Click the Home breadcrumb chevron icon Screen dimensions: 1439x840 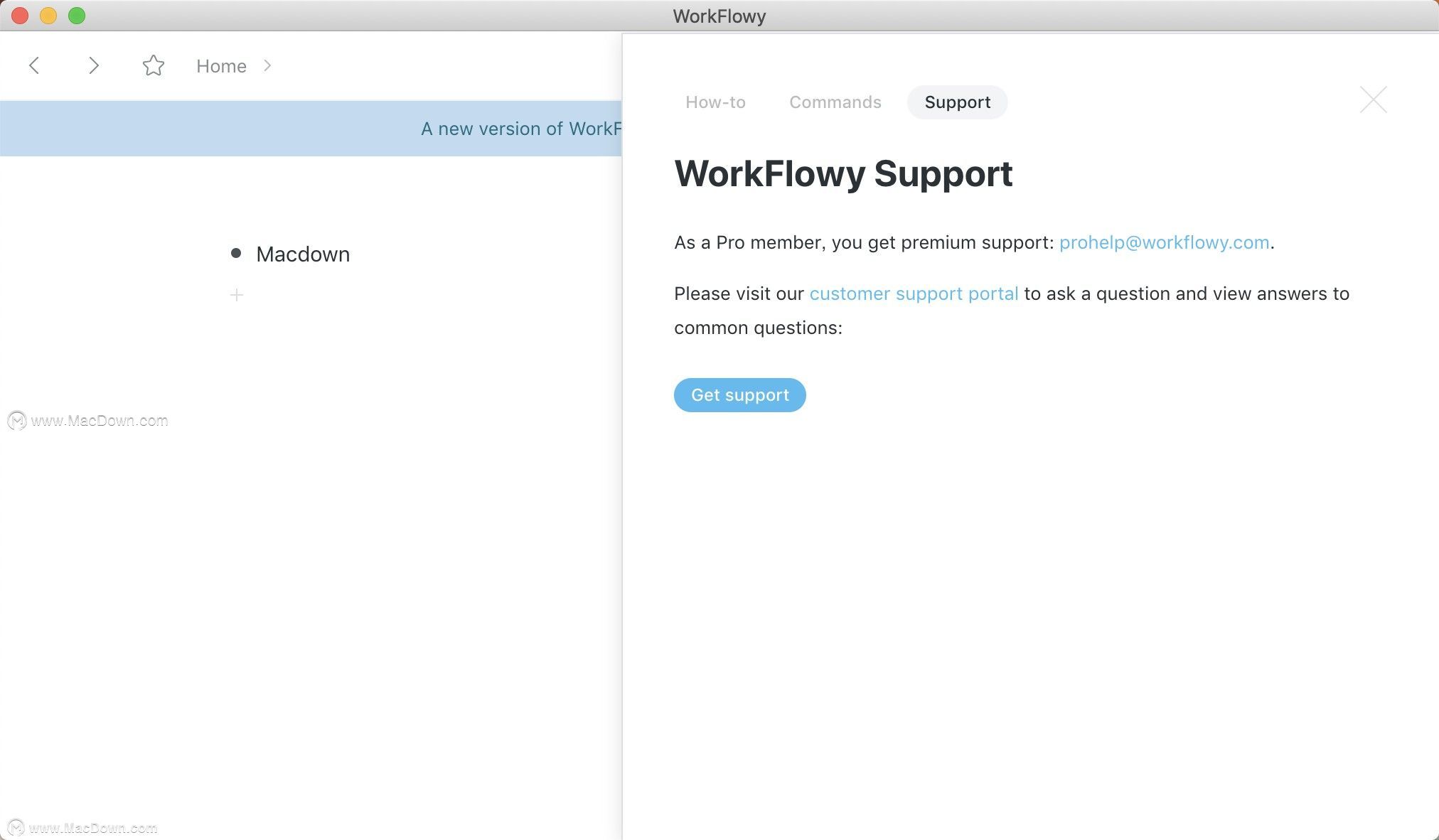click(x=267, y=65)
